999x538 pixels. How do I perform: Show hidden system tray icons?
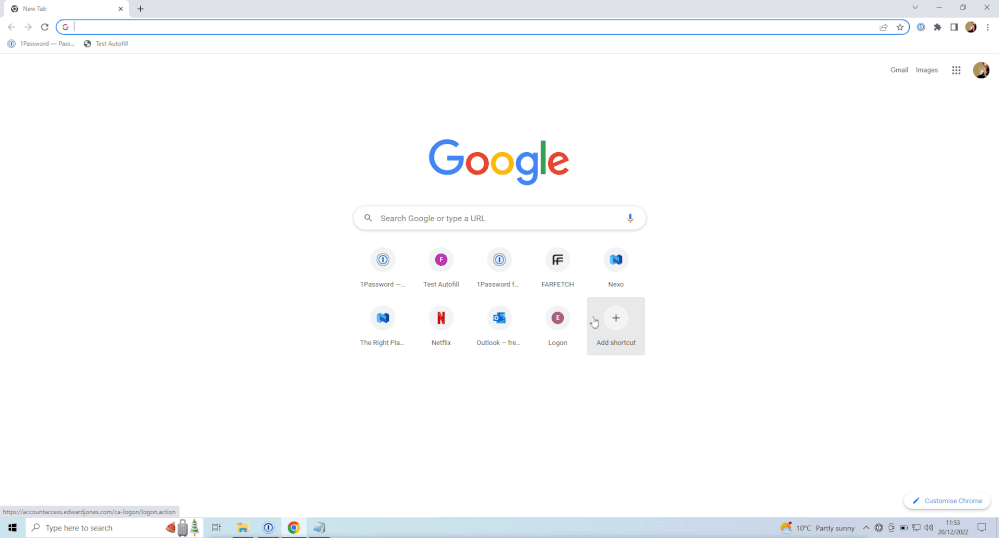(866, 527)
